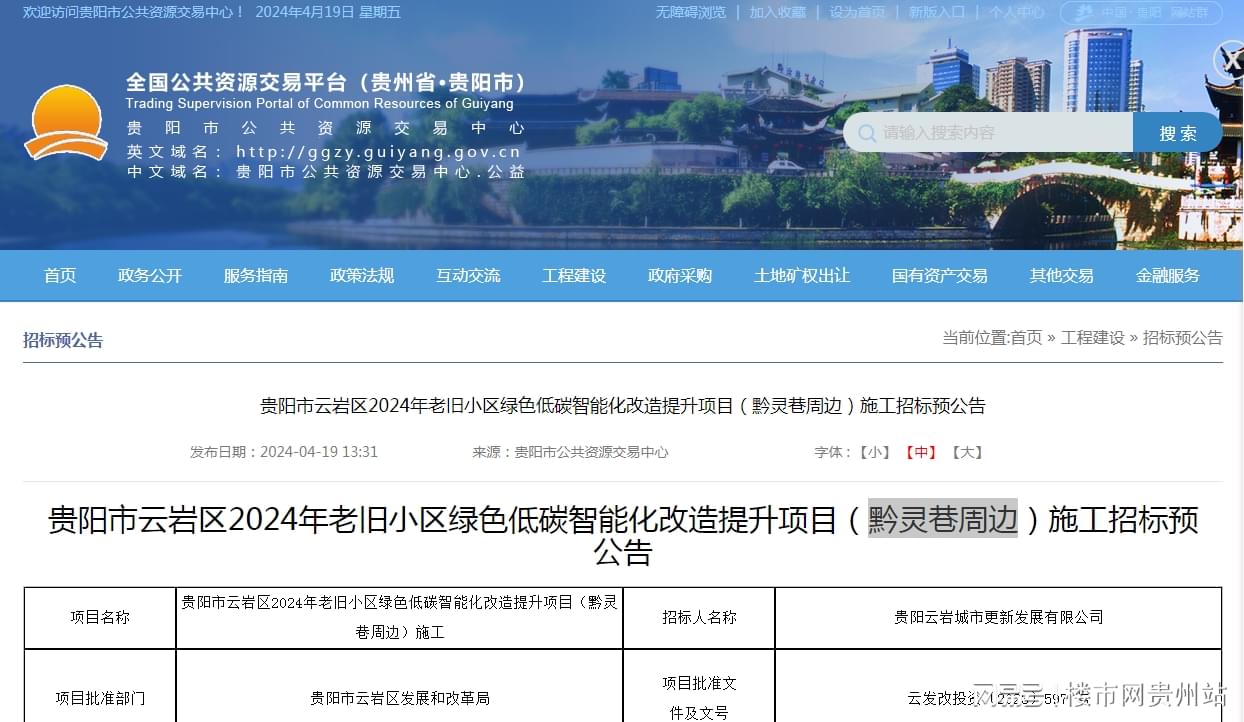Open 其他交易 in the navigation bar
Image resolution: width=1244 pixels, height=722 pixels.
coord(1062,276)
